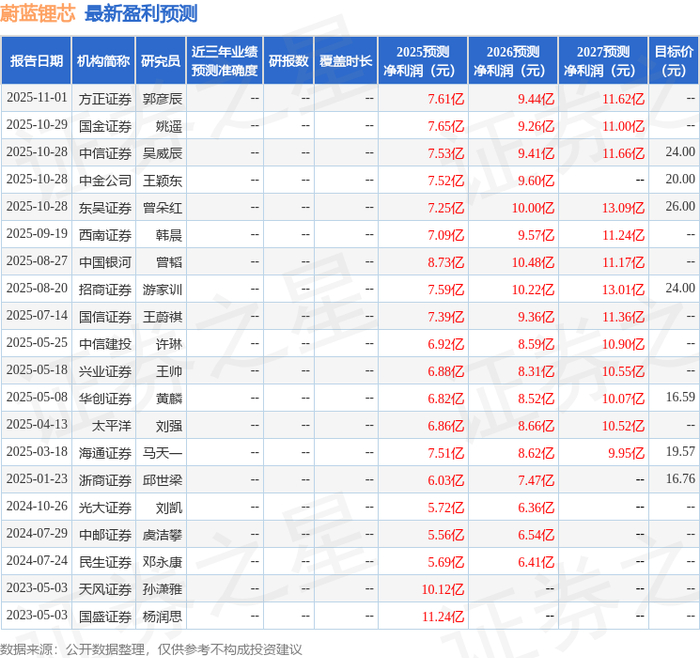Viewport: 700px width, 658px height.
Task: Select the 覆盖时长 column header
Action: tap(346, 61)
